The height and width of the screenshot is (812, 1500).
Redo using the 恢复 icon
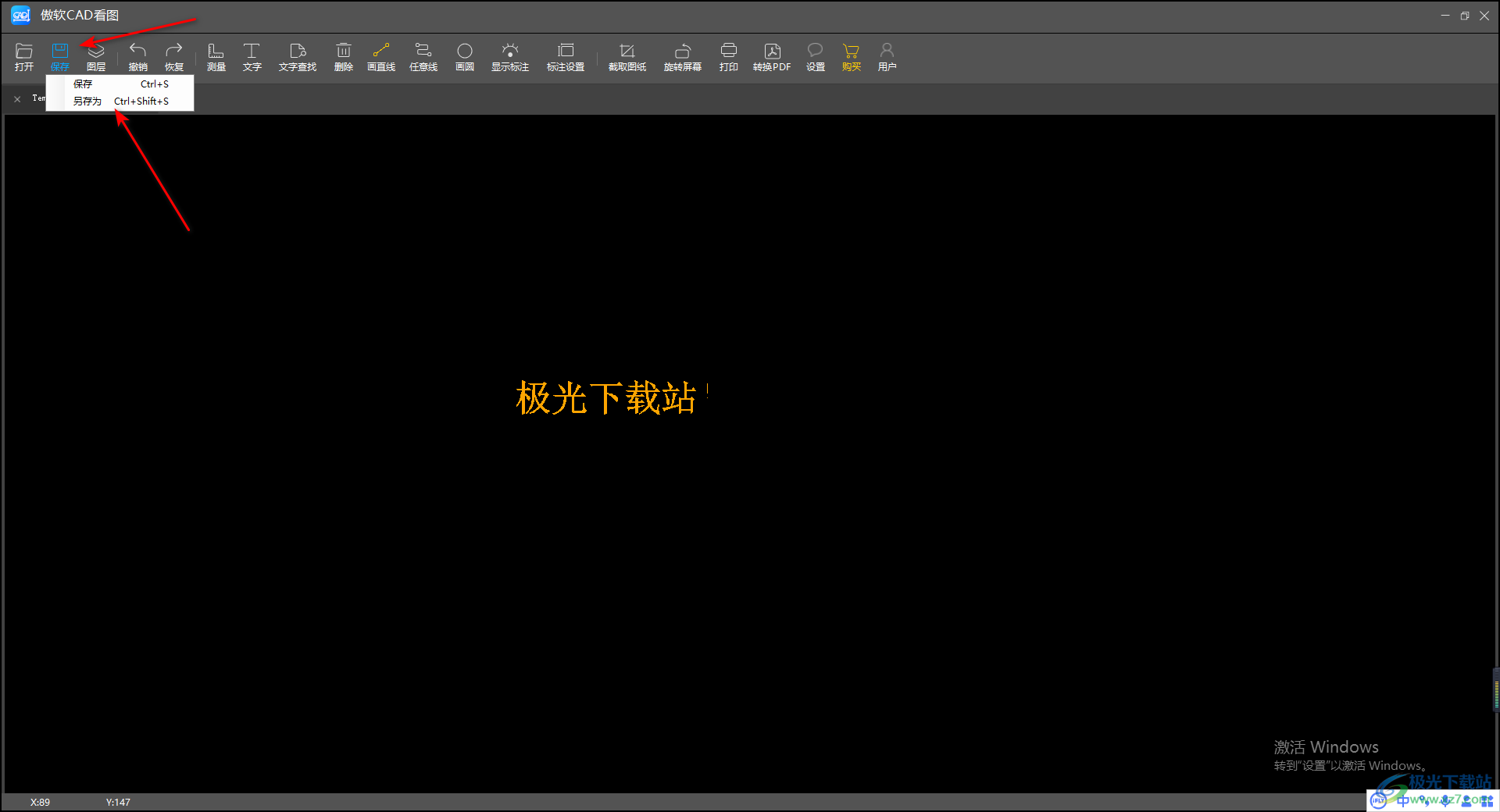(x=173, y=56)
